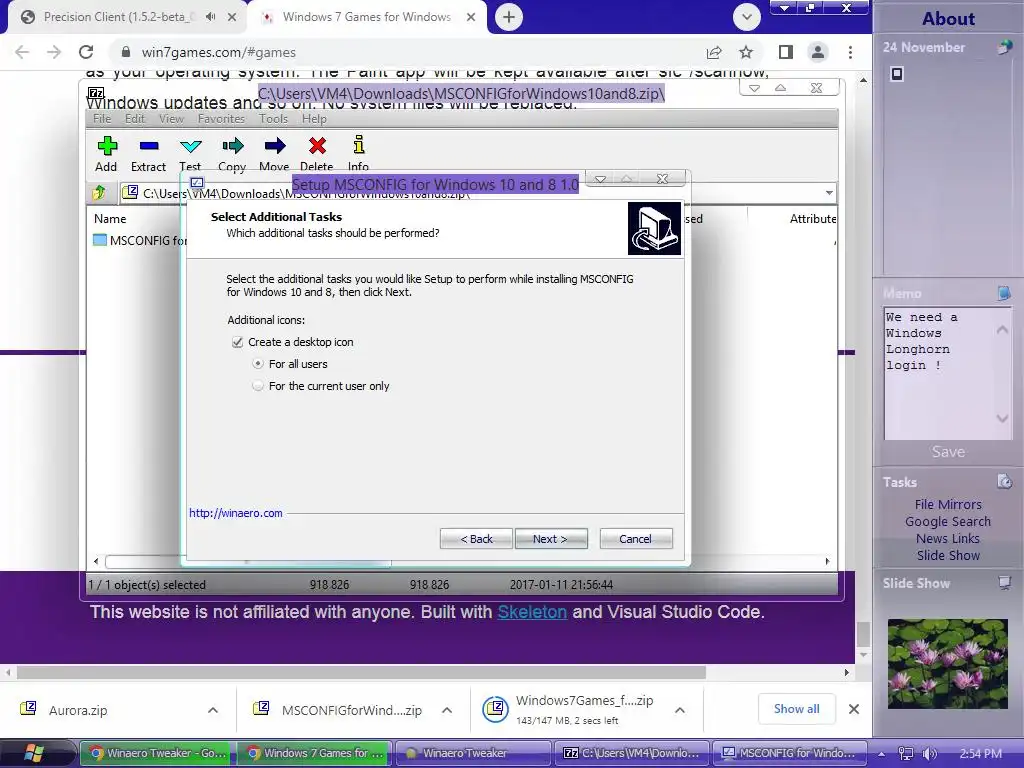Sort 7-Zip list by Name column

[110, 219]
